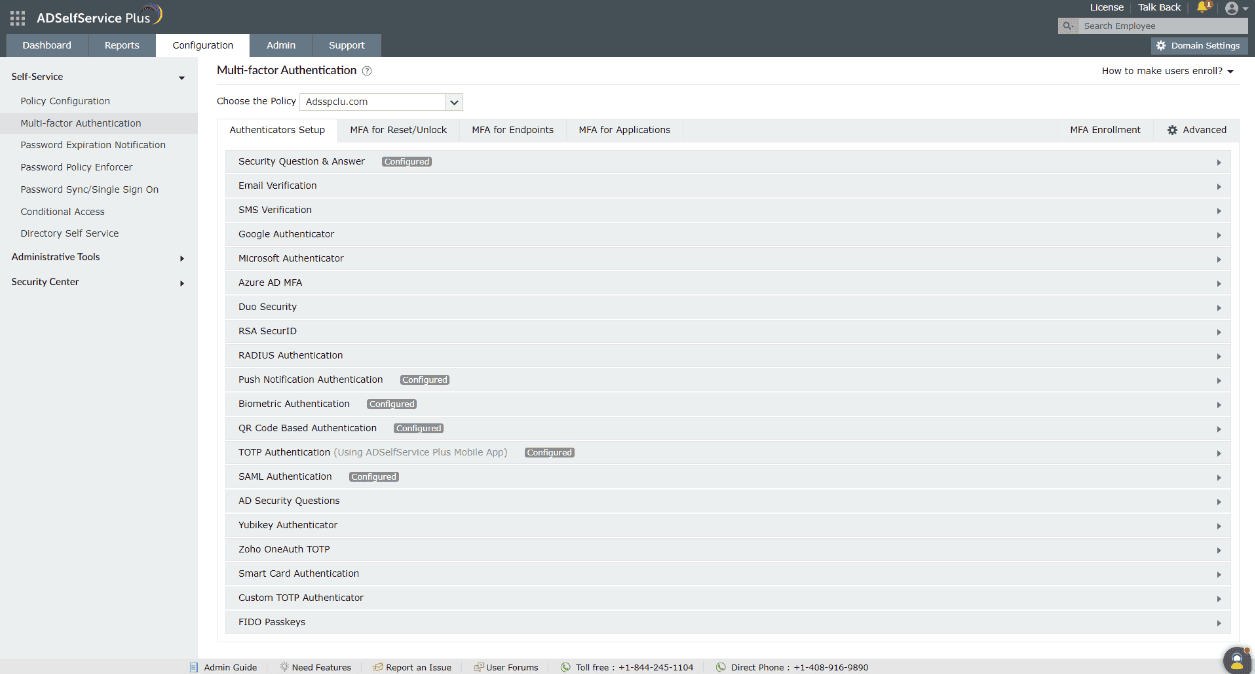Open the user account profile icon
The width and height of the screenshot is (1255, 674).
[1229, 8]
